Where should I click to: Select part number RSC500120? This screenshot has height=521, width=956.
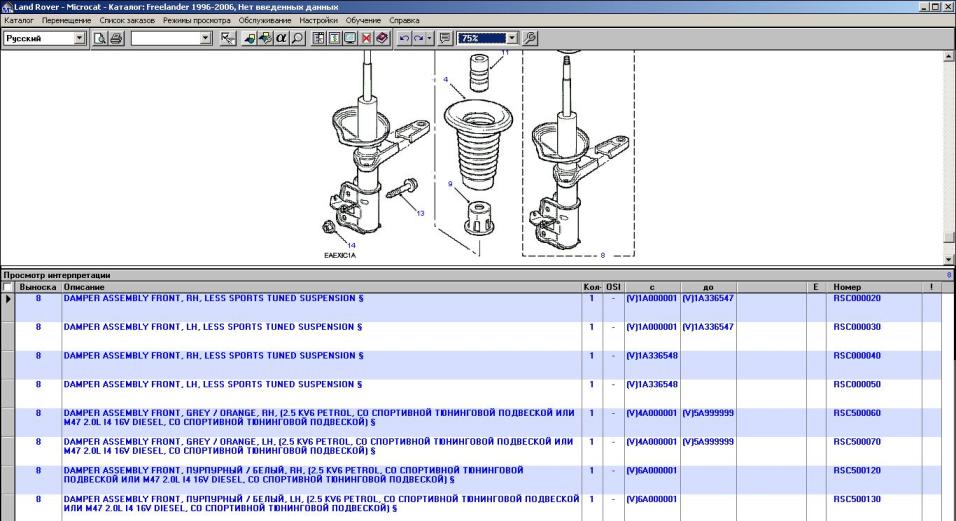point(857,470)
